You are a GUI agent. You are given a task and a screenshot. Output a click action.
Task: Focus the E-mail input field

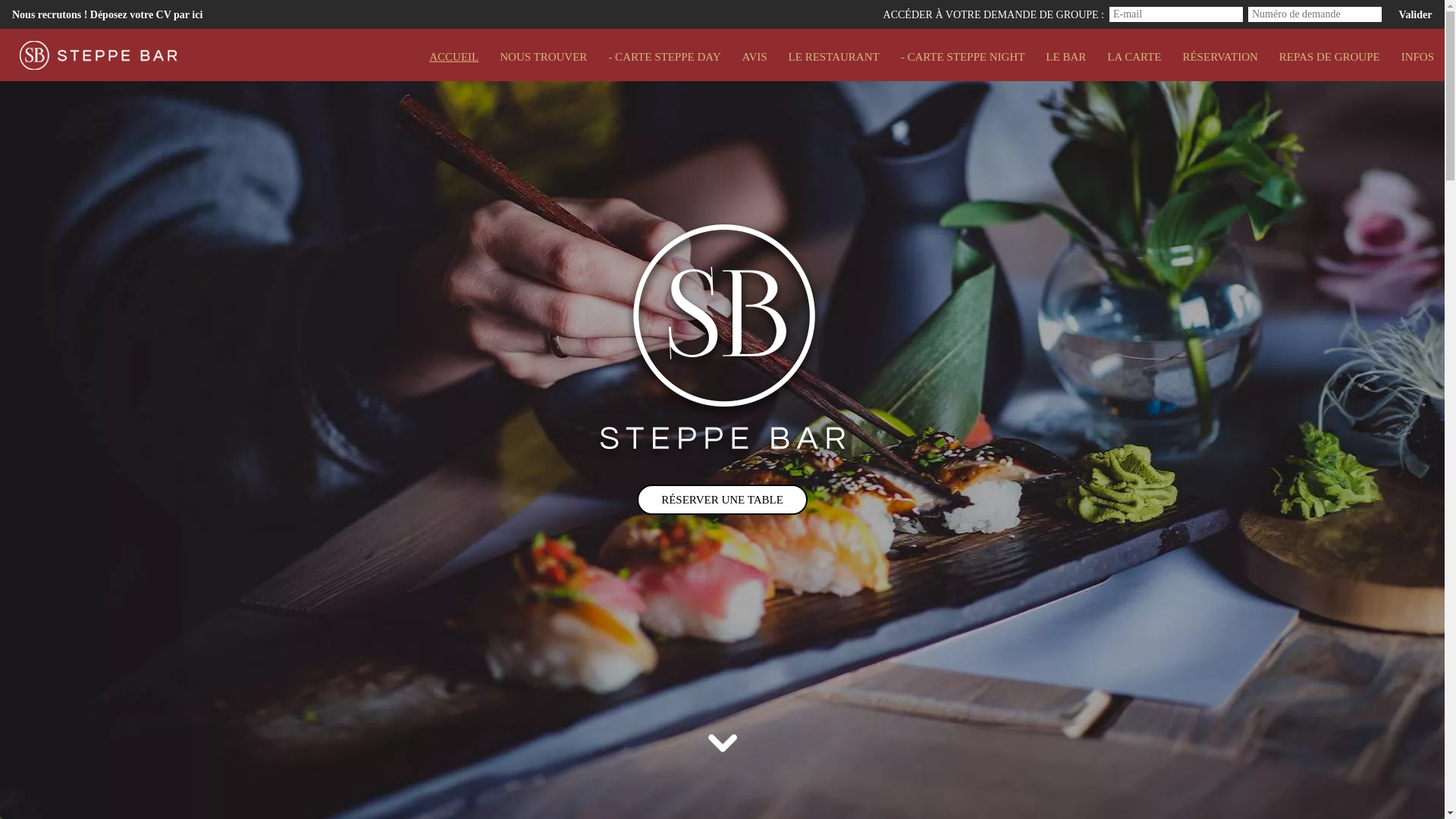pos(1176,14)
